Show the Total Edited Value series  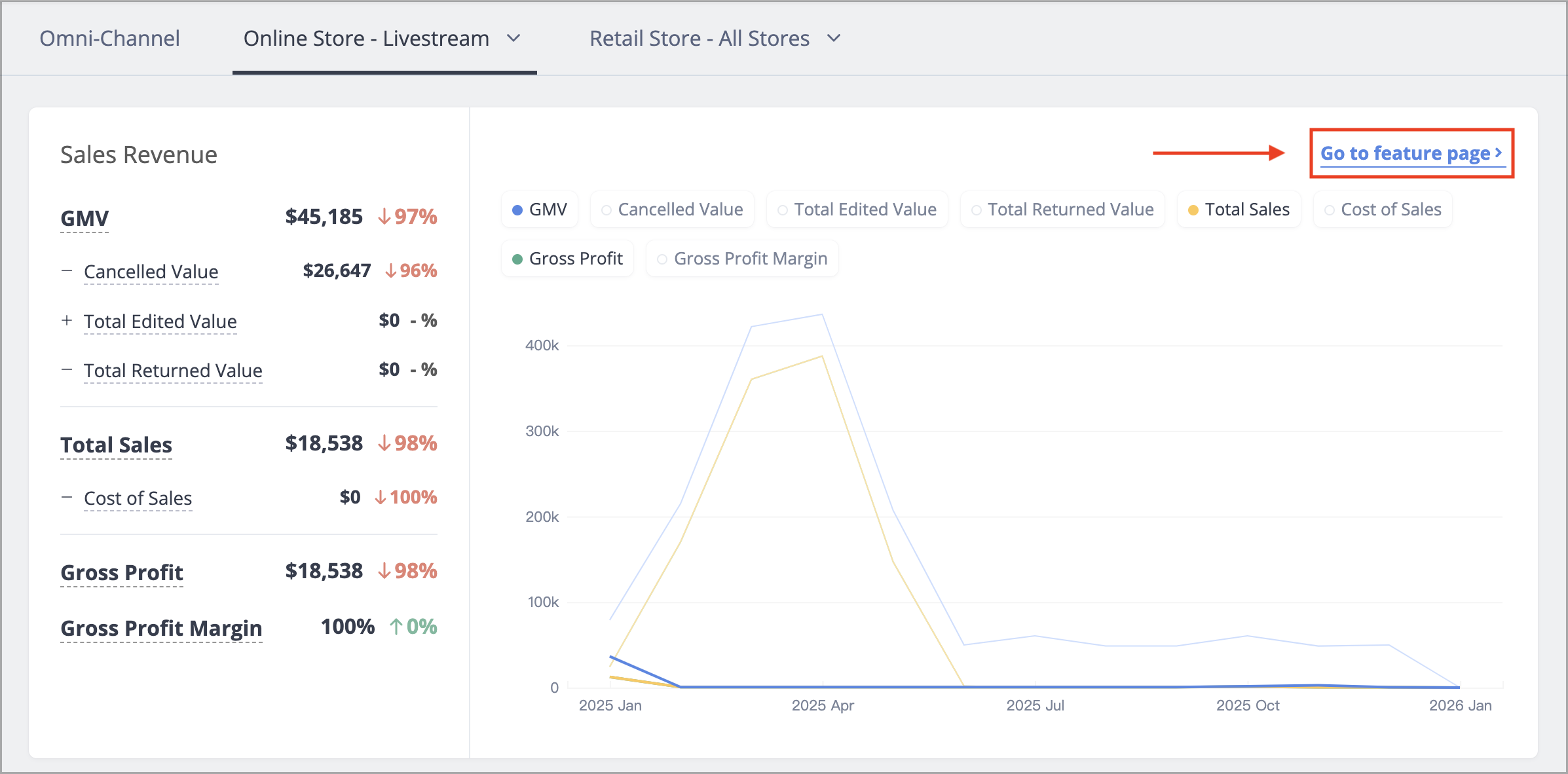point(857,210)
